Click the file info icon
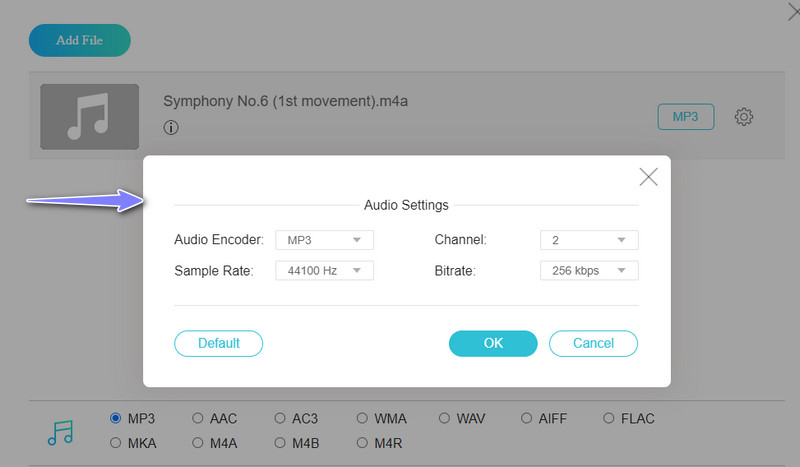 (x=171, y=128)
